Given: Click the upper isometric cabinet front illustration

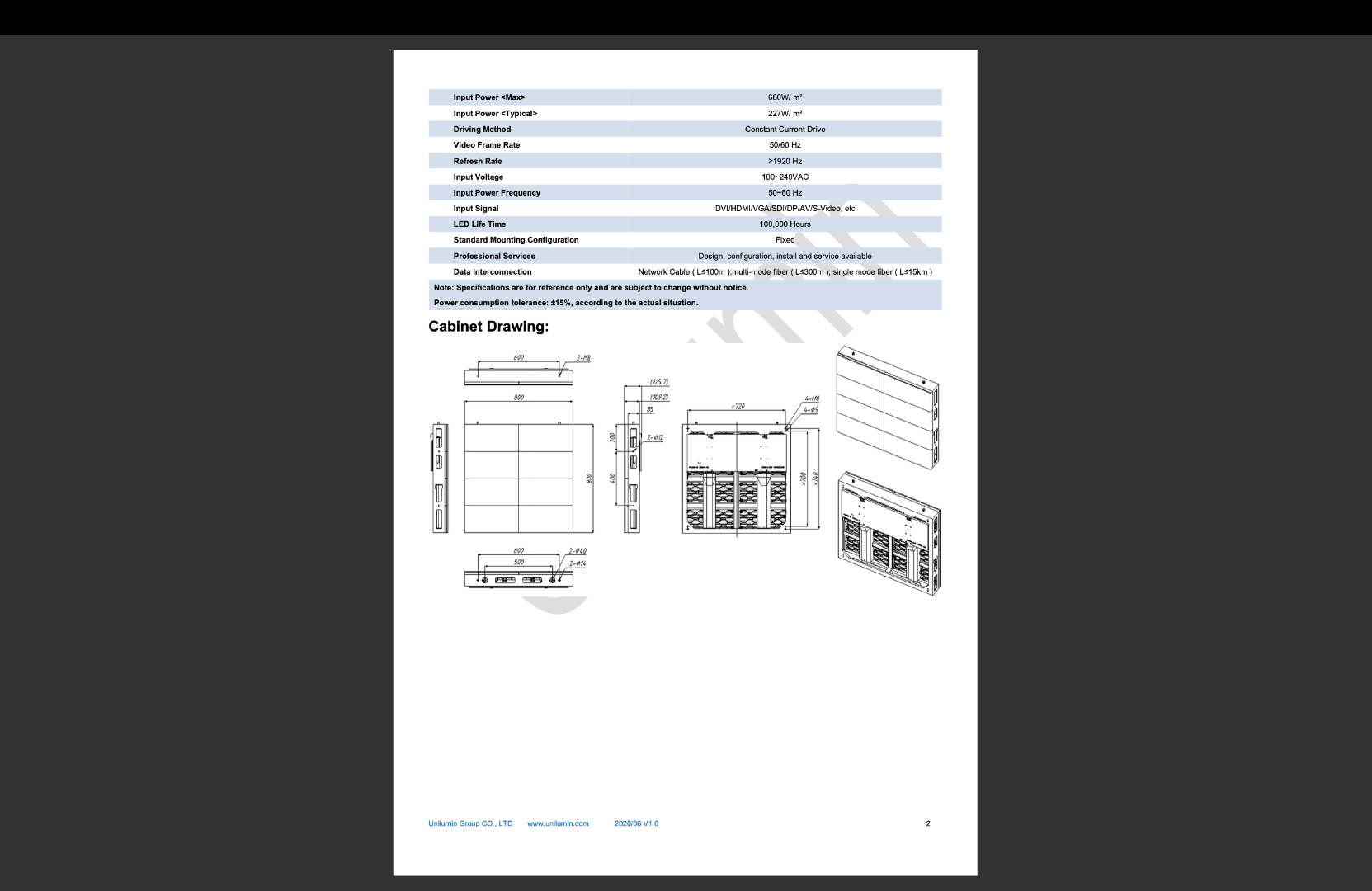Looking at the screenshot, I should tap(888, 407).
